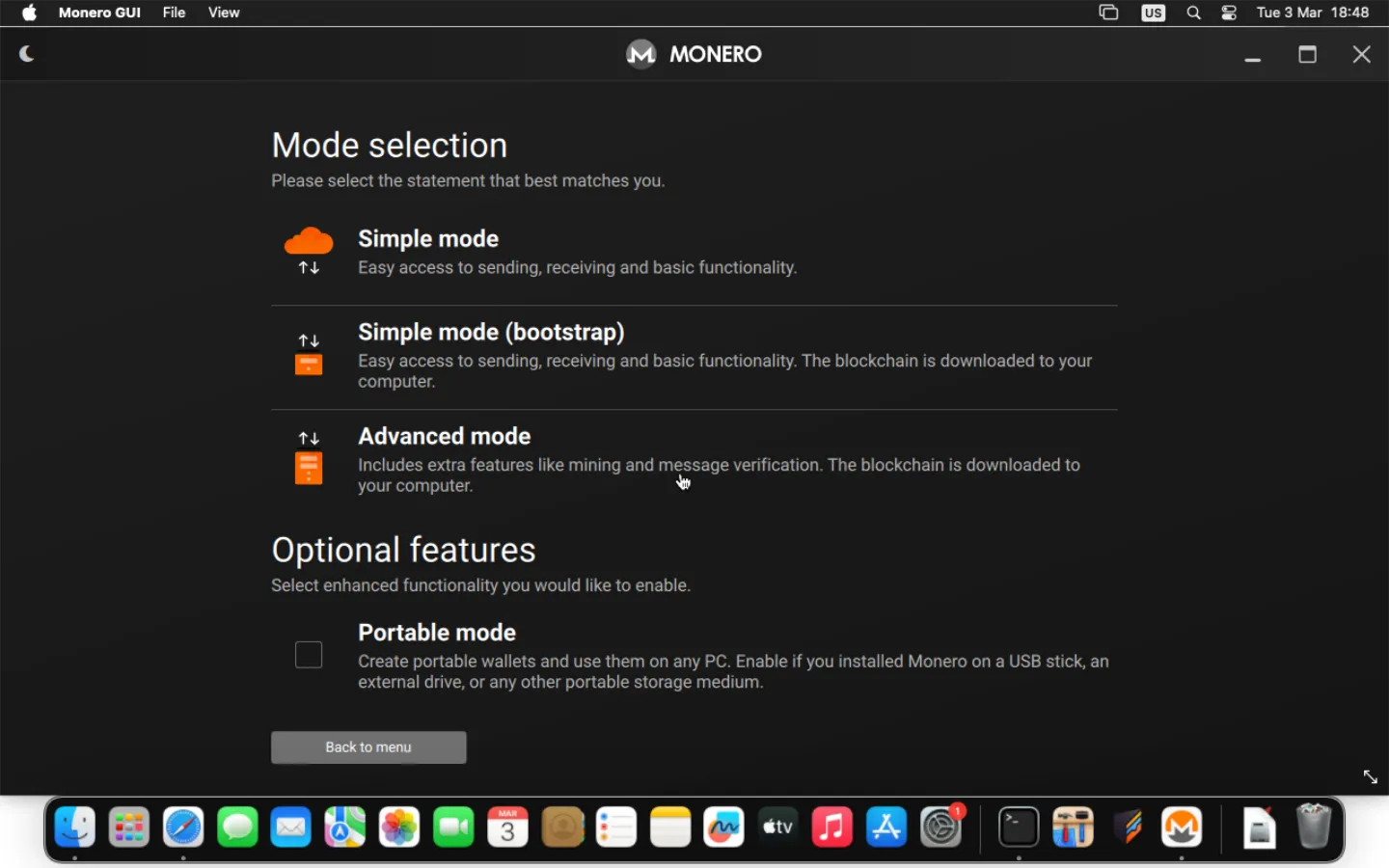Open the disk image document in the dock

[x=1259, y=827]
